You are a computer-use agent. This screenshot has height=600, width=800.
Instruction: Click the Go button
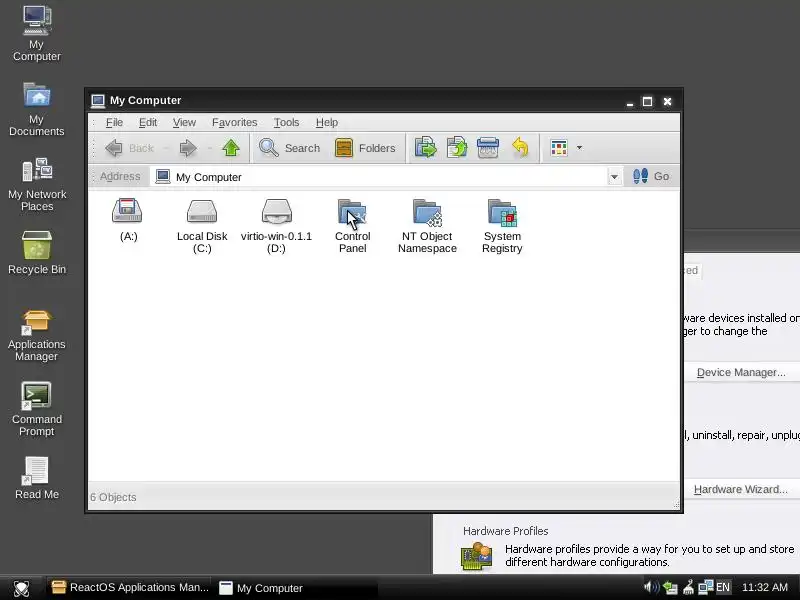tap(651, 177)
